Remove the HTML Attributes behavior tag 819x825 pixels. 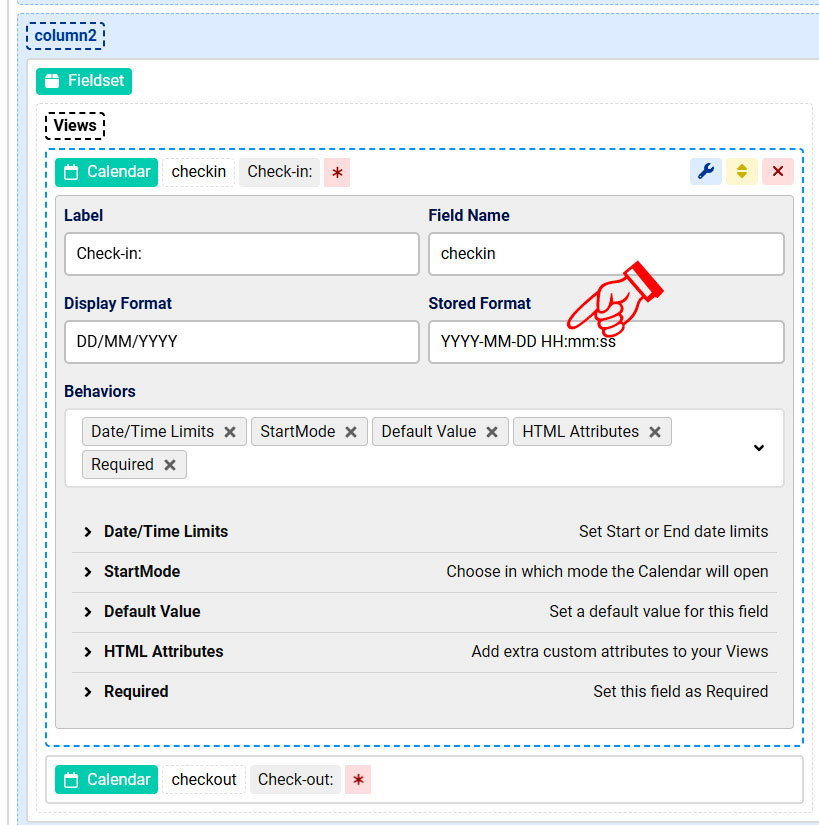pos(655,432)
